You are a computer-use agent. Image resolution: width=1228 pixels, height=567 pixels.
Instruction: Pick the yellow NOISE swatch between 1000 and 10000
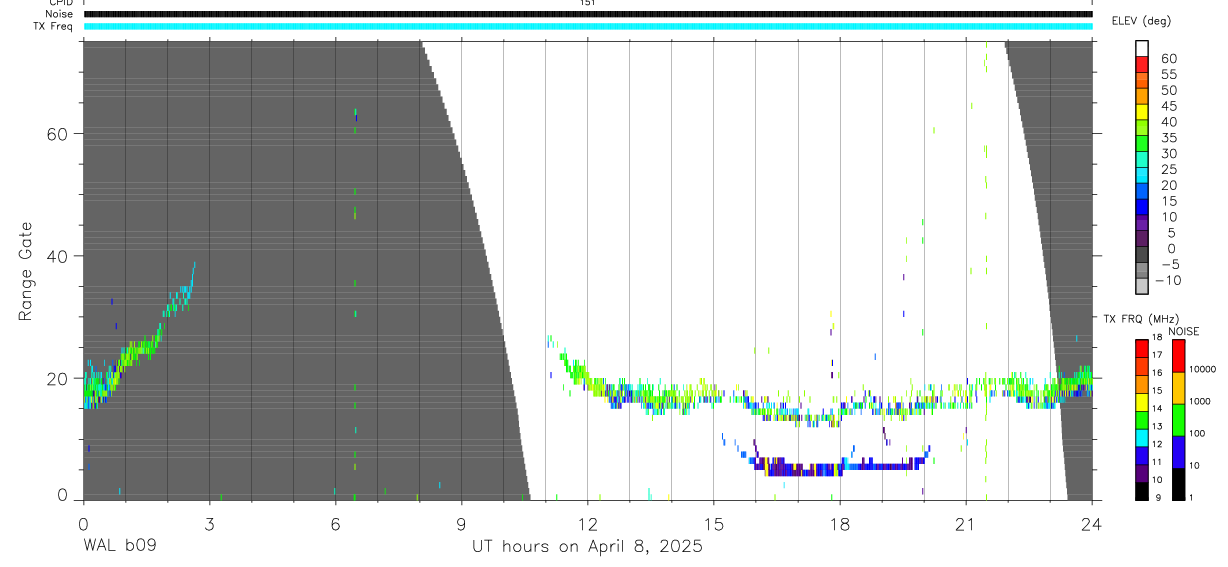point(1179,388)
